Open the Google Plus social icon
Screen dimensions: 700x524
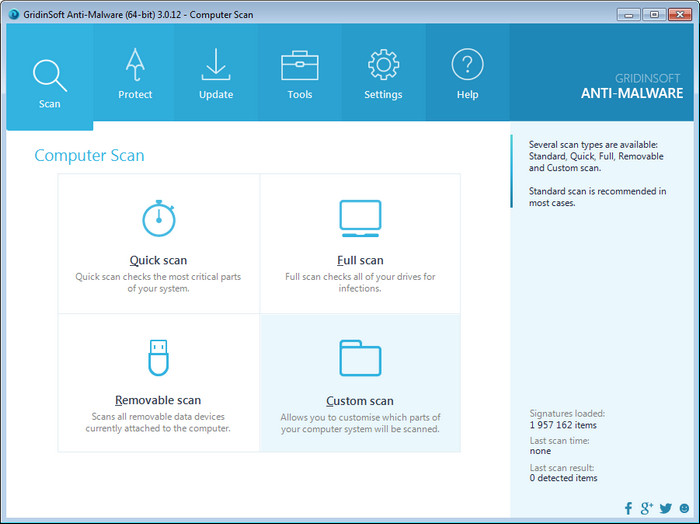[x=646, y=508]
